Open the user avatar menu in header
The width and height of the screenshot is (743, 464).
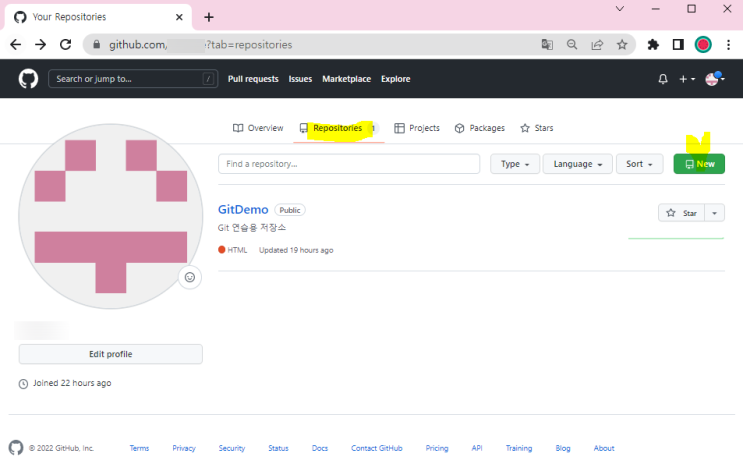(715, 79)
